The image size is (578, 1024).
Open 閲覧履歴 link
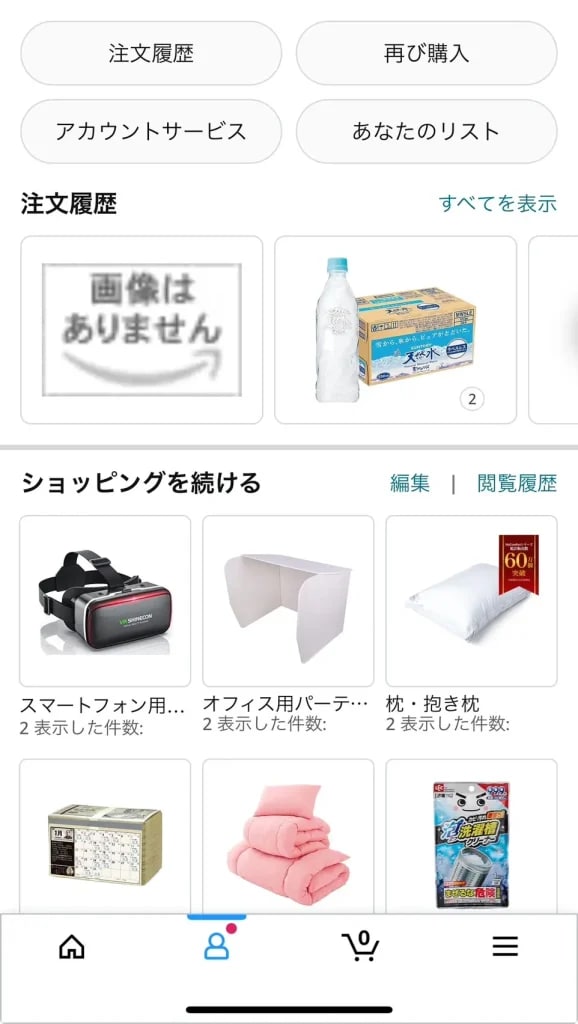pyautogui.click(x=517, y=483)
